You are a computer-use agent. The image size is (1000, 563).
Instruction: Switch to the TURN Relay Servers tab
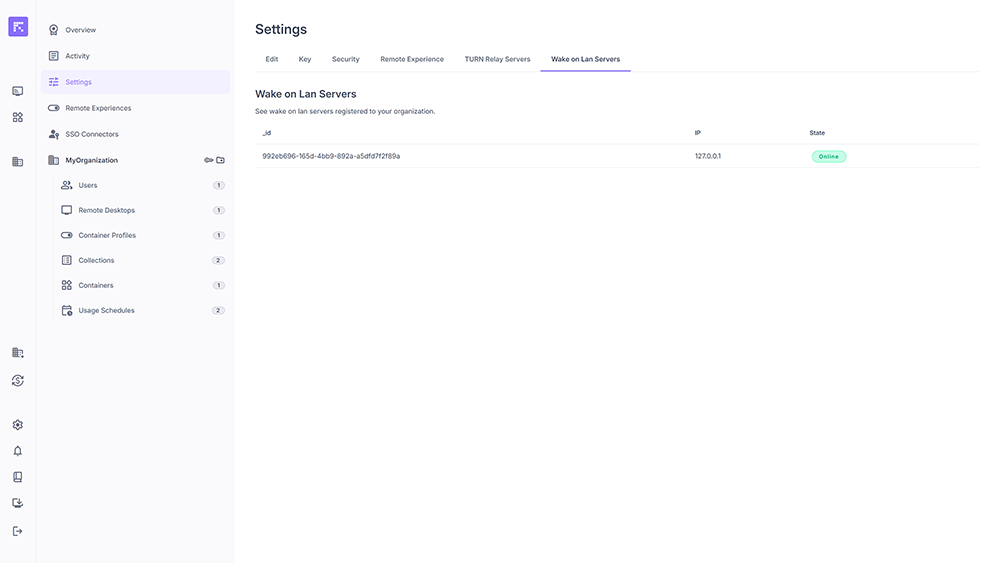[497, 59]
